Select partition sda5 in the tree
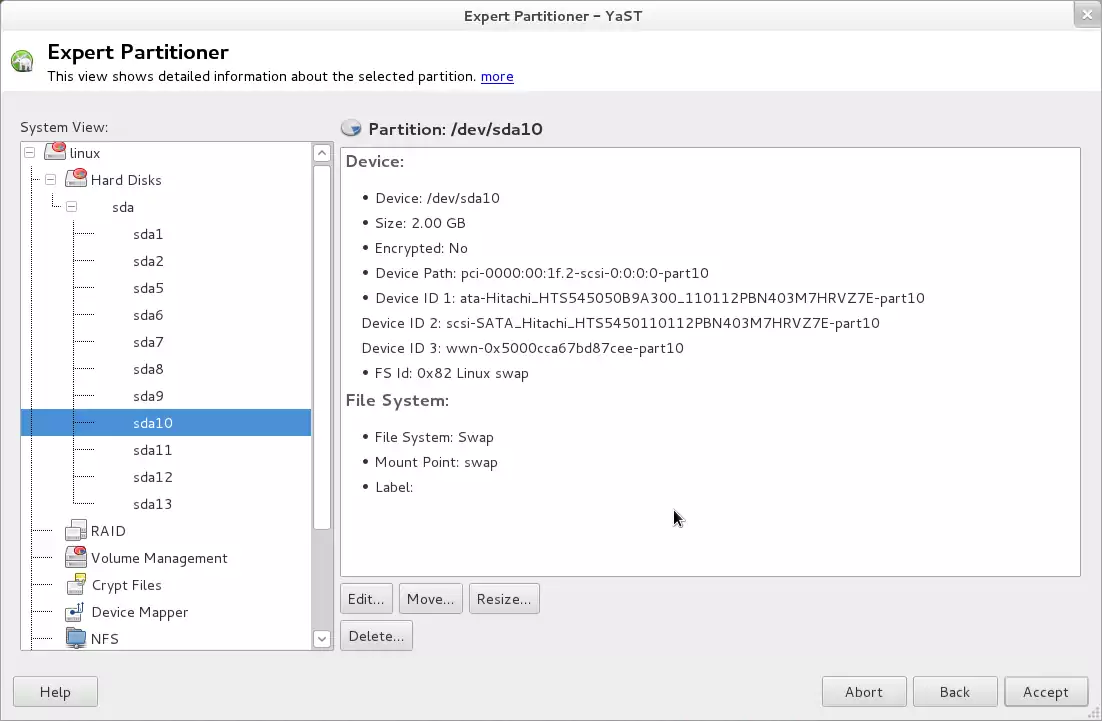 click(148, 288)
